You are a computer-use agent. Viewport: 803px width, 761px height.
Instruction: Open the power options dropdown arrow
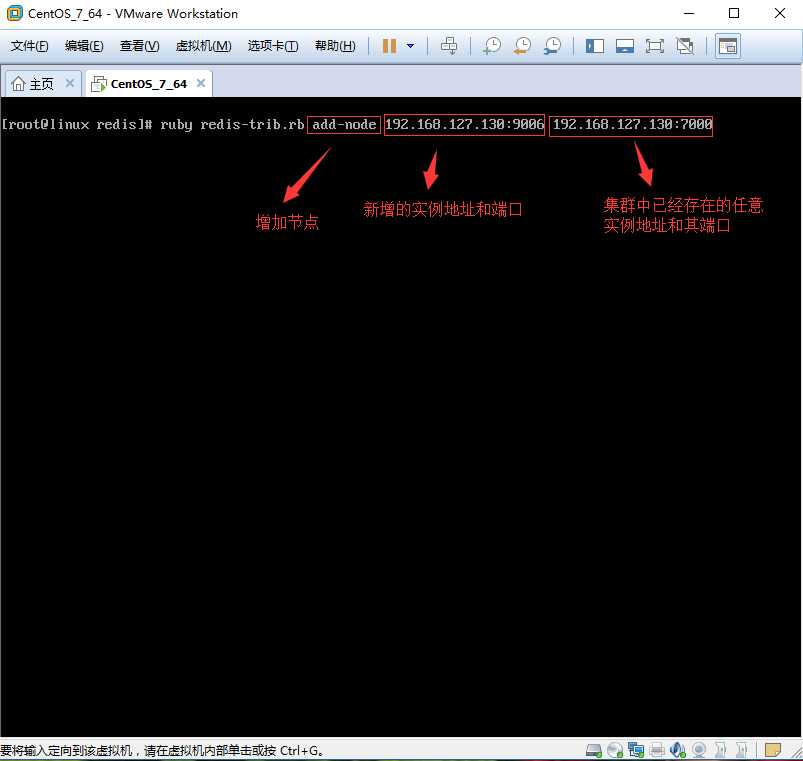pos(410,46)
